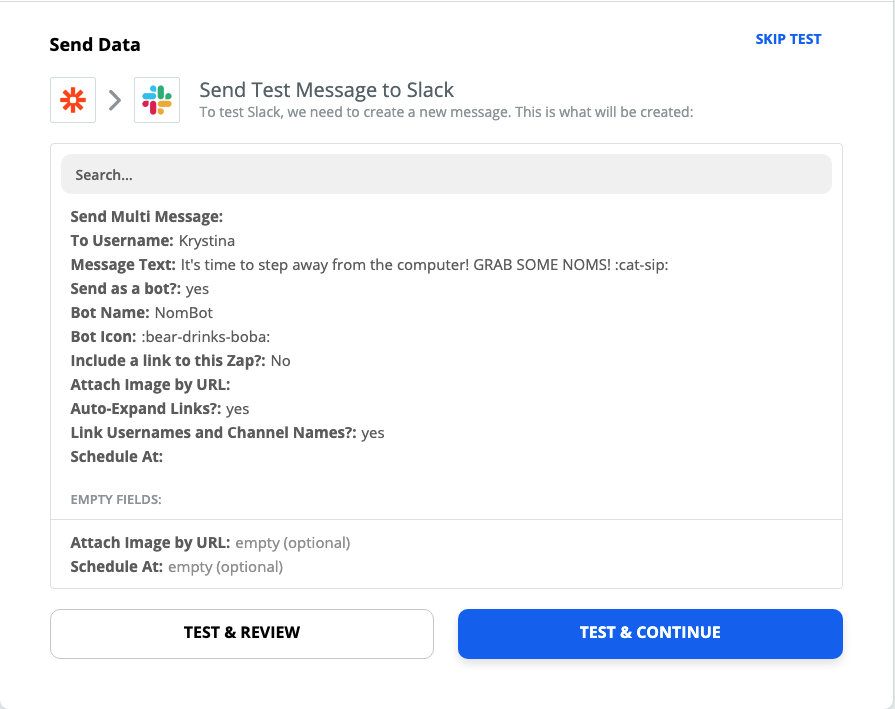Focus the Search field
Screen dimensions: 895x709
(x=446, y=174)
